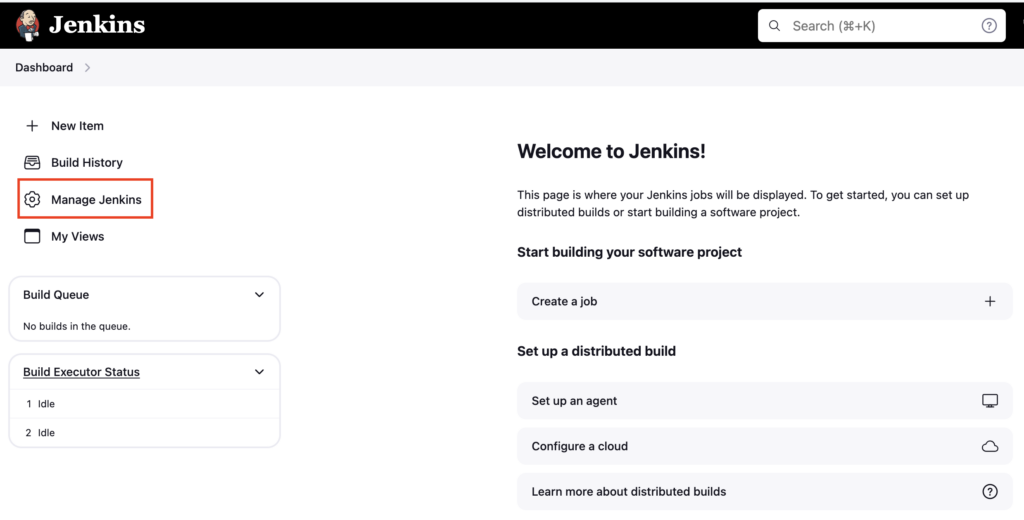Open New Item link
Image resolution: width=1024 pixels, height=520 pixels.
click(x=77, y=125)
